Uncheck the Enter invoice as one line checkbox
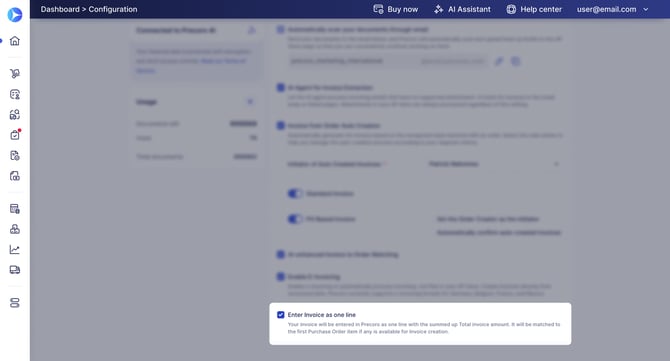670x361 pixels. point(281,315)
